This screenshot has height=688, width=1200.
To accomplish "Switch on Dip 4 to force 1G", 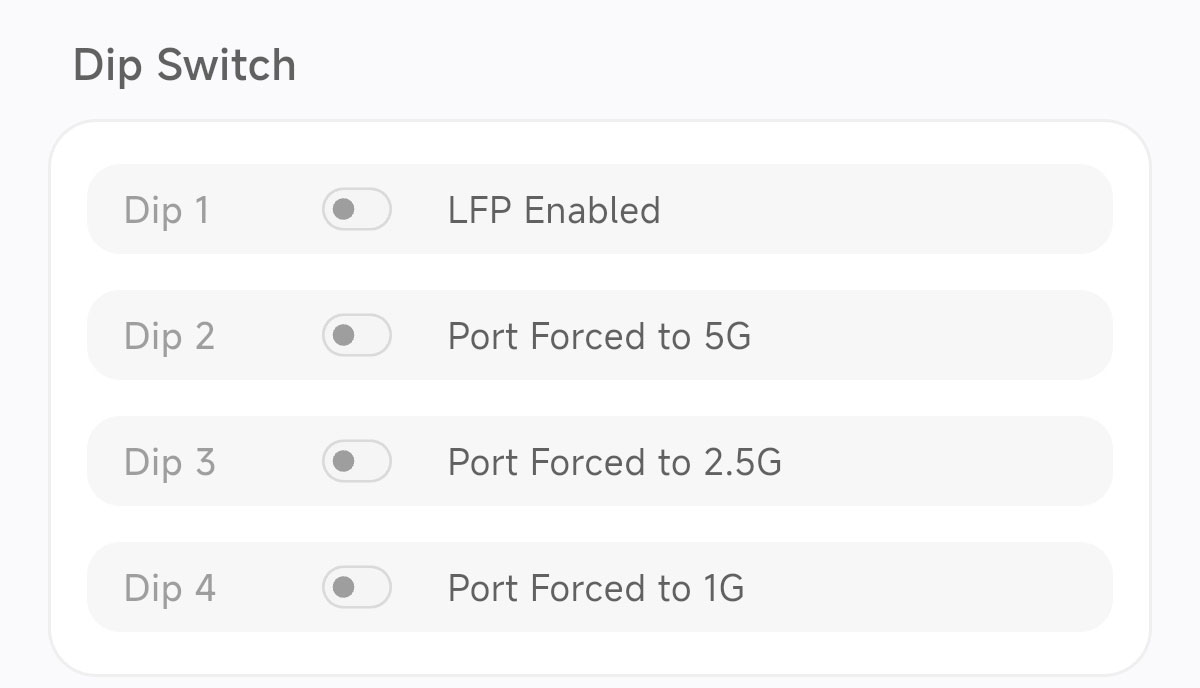I will tap(356, 588).
